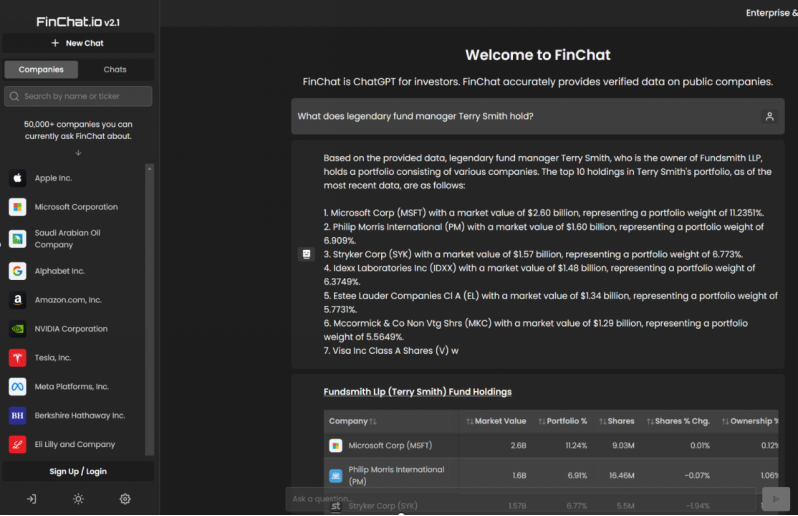
Task: Click Sign Up / Login button
Action: pos(78,472)
